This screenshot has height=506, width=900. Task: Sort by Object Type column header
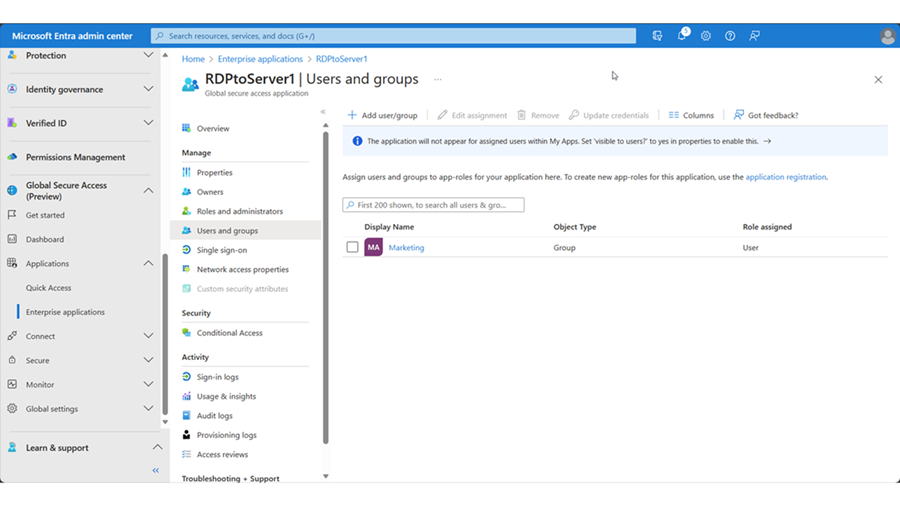click(x=575, y=227)
